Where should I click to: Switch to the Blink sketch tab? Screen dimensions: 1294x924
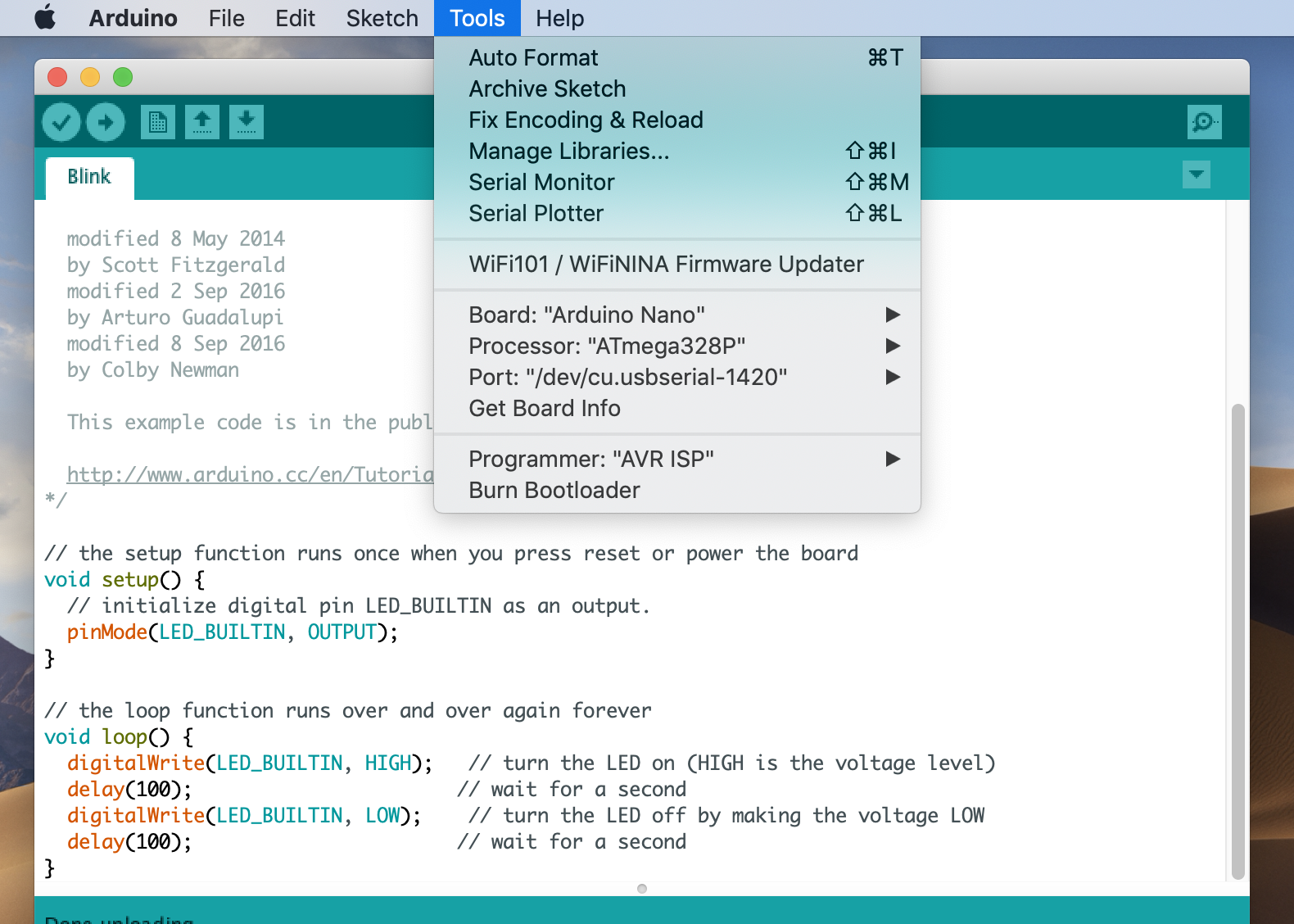tap(89, 177)
